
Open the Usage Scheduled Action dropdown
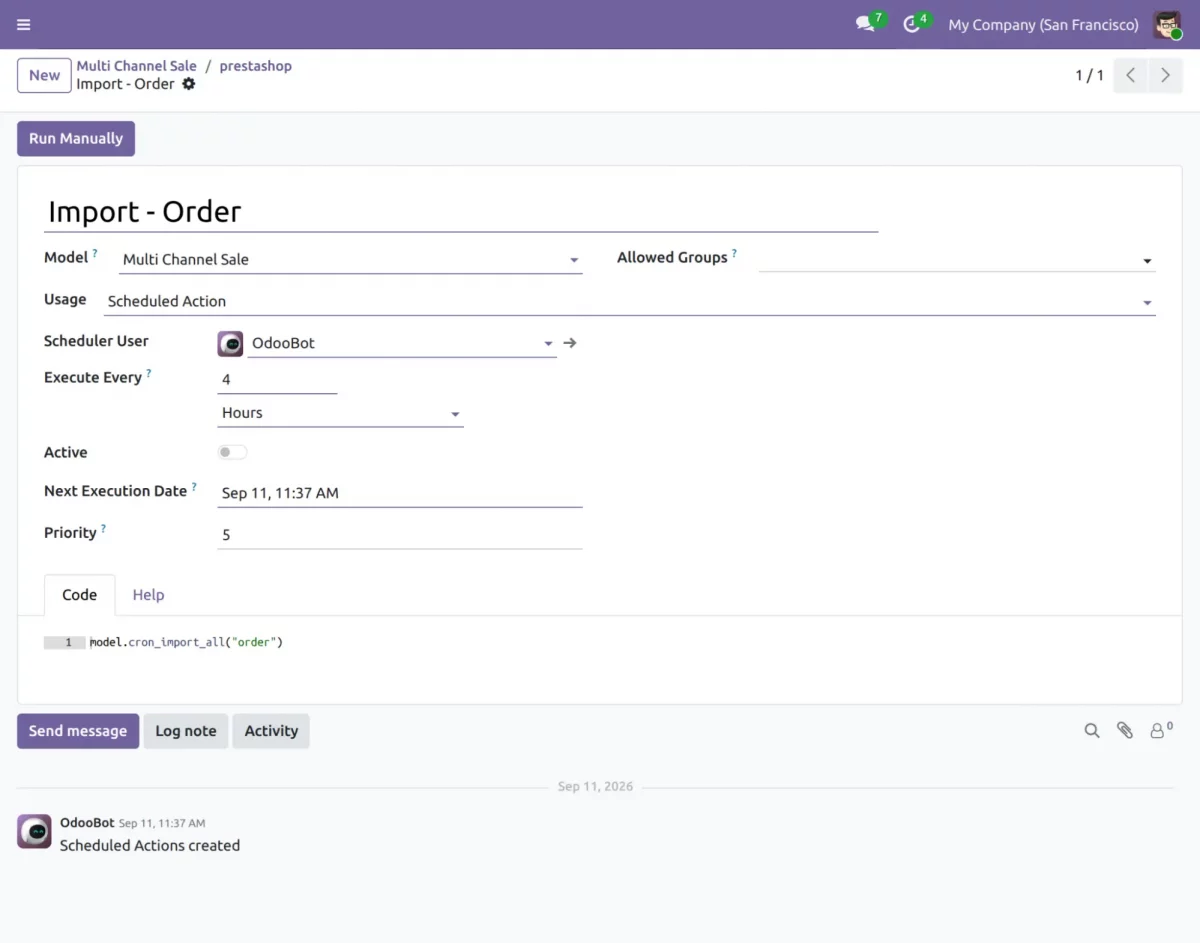click(631, 301)
